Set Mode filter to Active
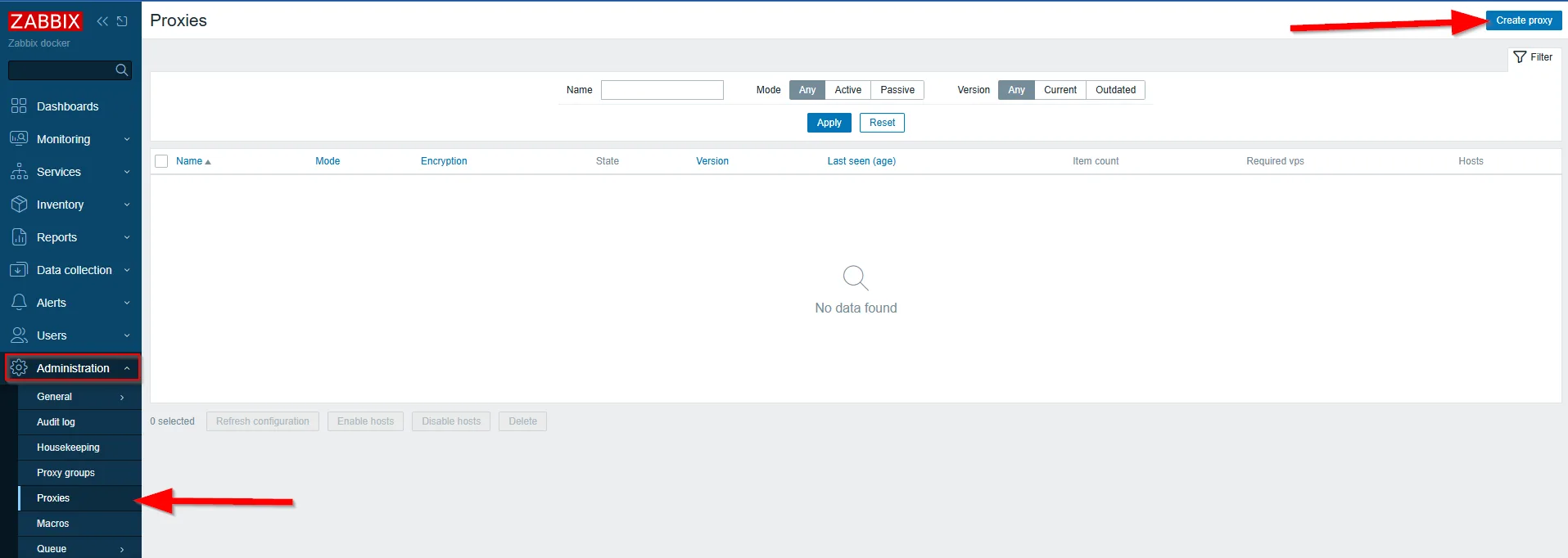The width and height of the screenshot is (1568, 558). click(847, 90)
